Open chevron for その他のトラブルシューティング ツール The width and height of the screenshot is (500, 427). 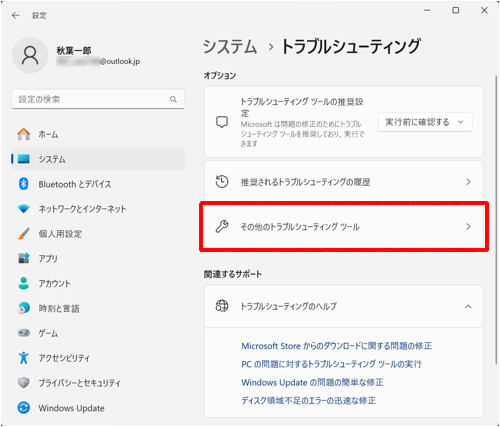[x=468, y=227]
